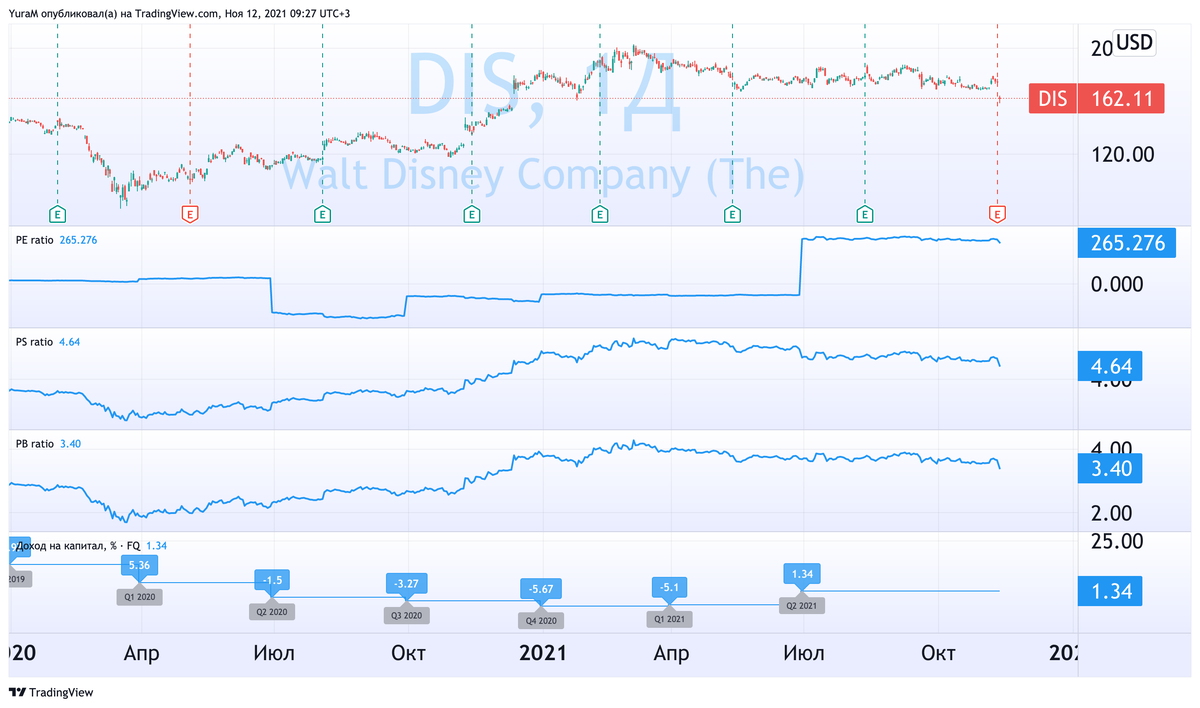Select the PS ratio indicator legend
Viewport: 1200px width, 708px height.
[x=48, y=342]
